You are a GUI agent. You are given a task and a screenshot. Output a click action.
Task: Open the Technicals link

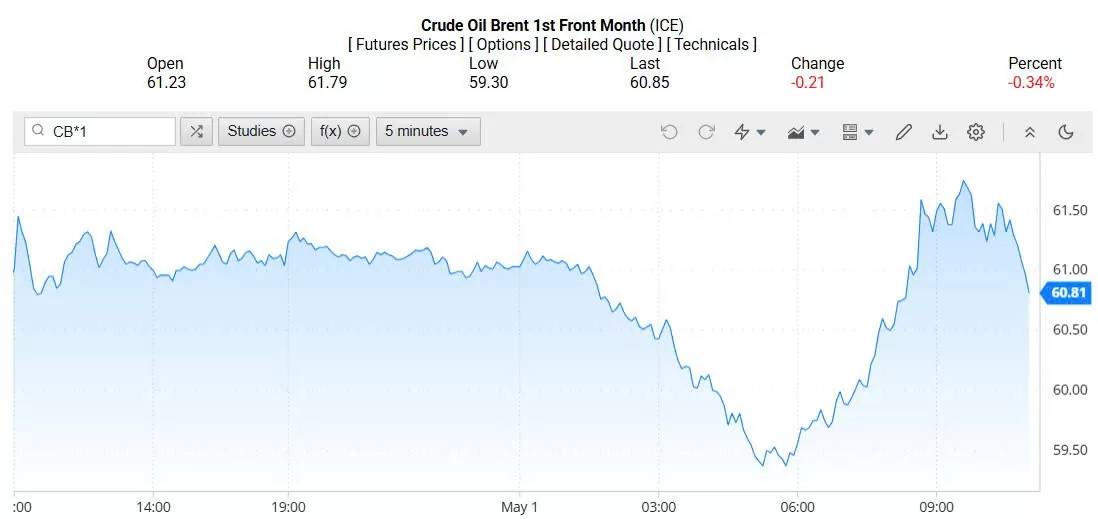(x=711, y=44)
